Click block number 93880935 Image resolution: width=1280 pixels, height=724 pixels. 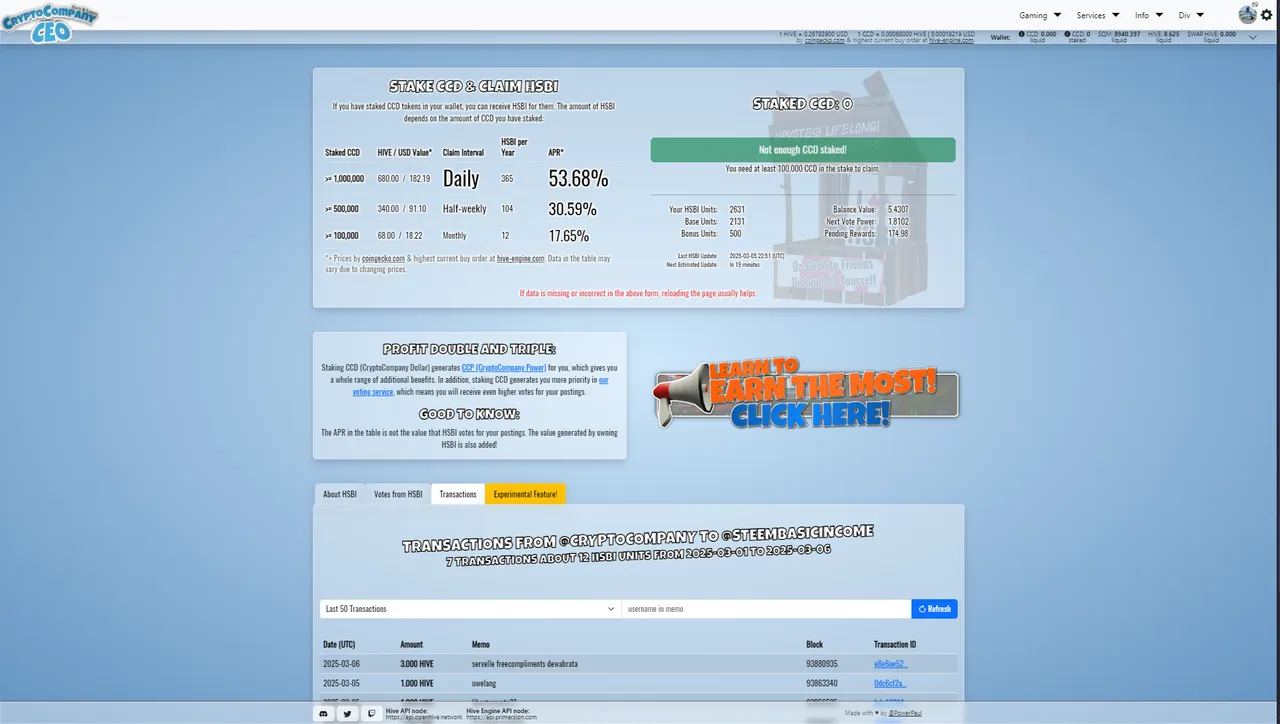point(822,664)
